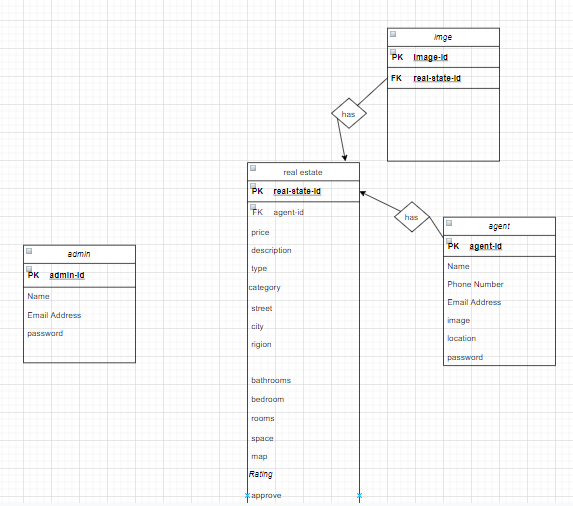This screenshot has height=506, width=573.
Task: Collapse the Imge table header toggle
Action: tap(393, 34)
